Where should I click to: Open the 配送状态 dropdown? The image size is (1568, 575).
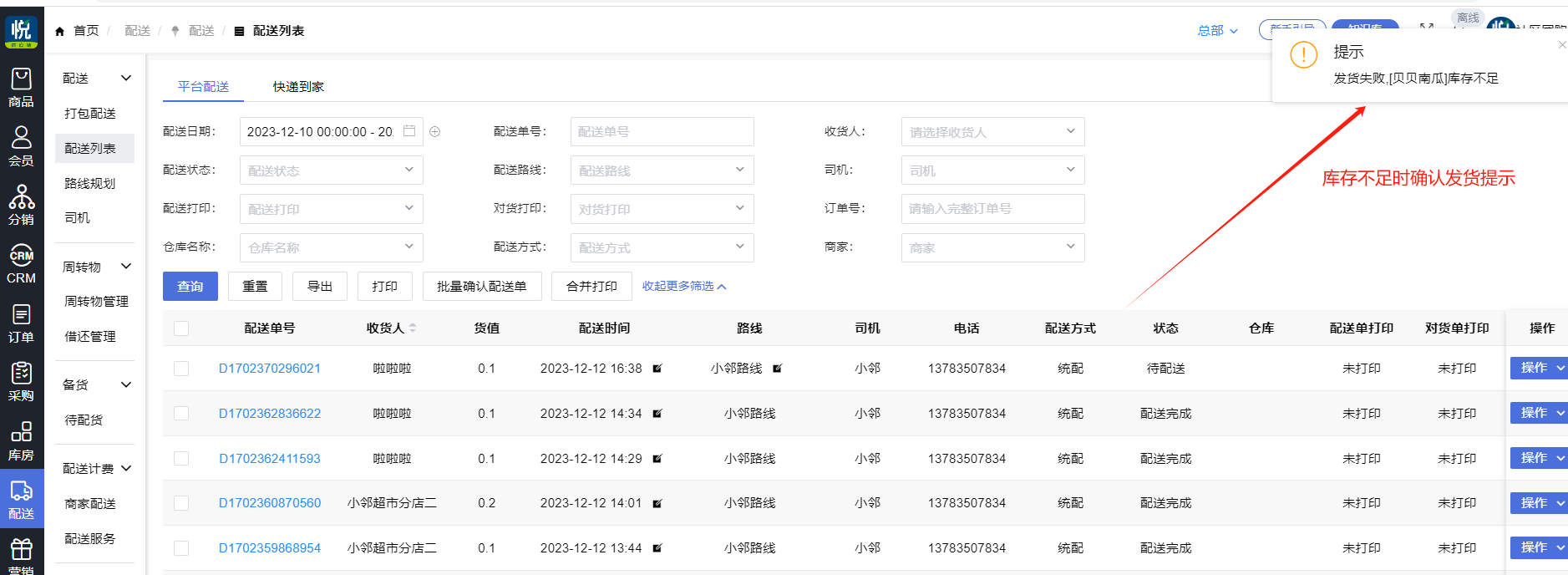point(332,170)
